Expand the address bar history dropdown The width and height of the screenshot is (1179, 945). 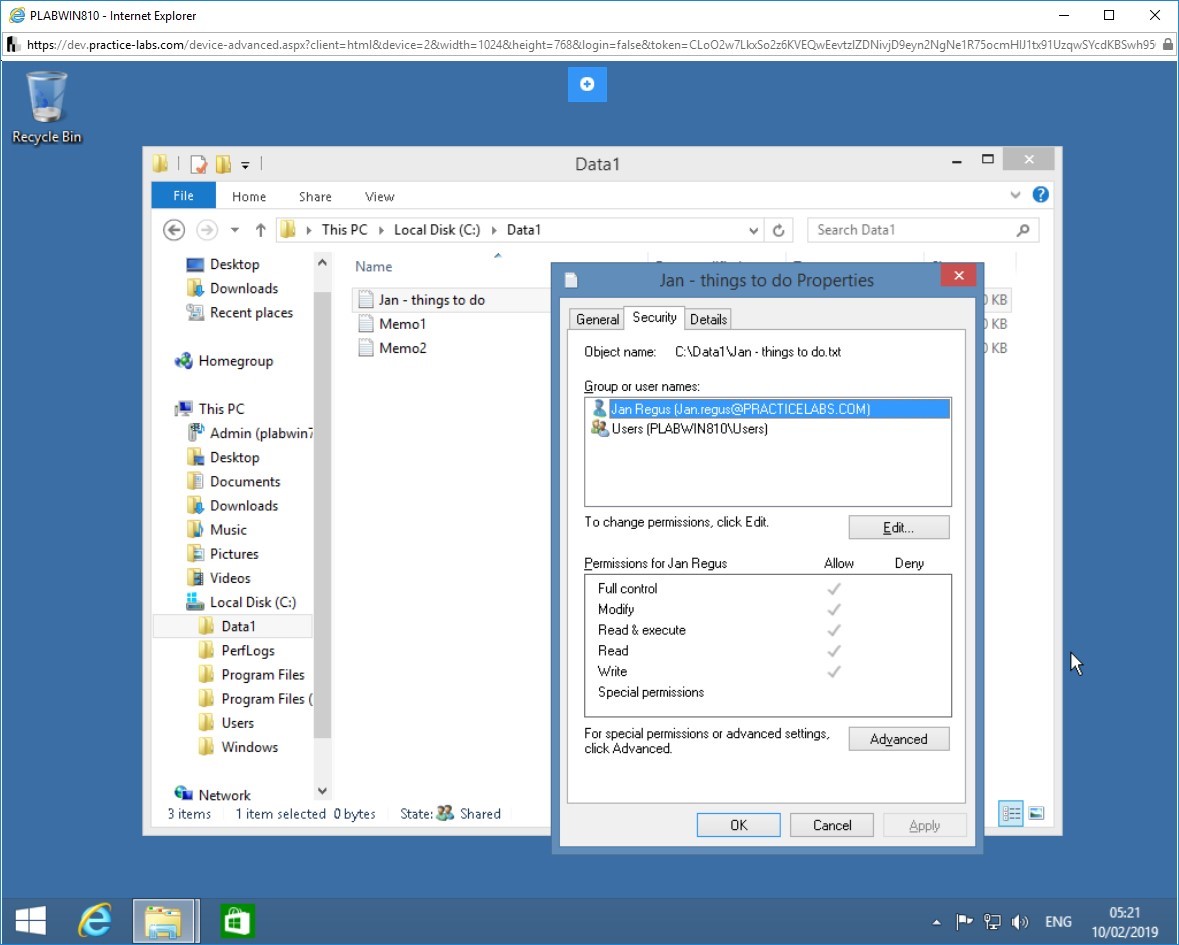tap(753, 231)
